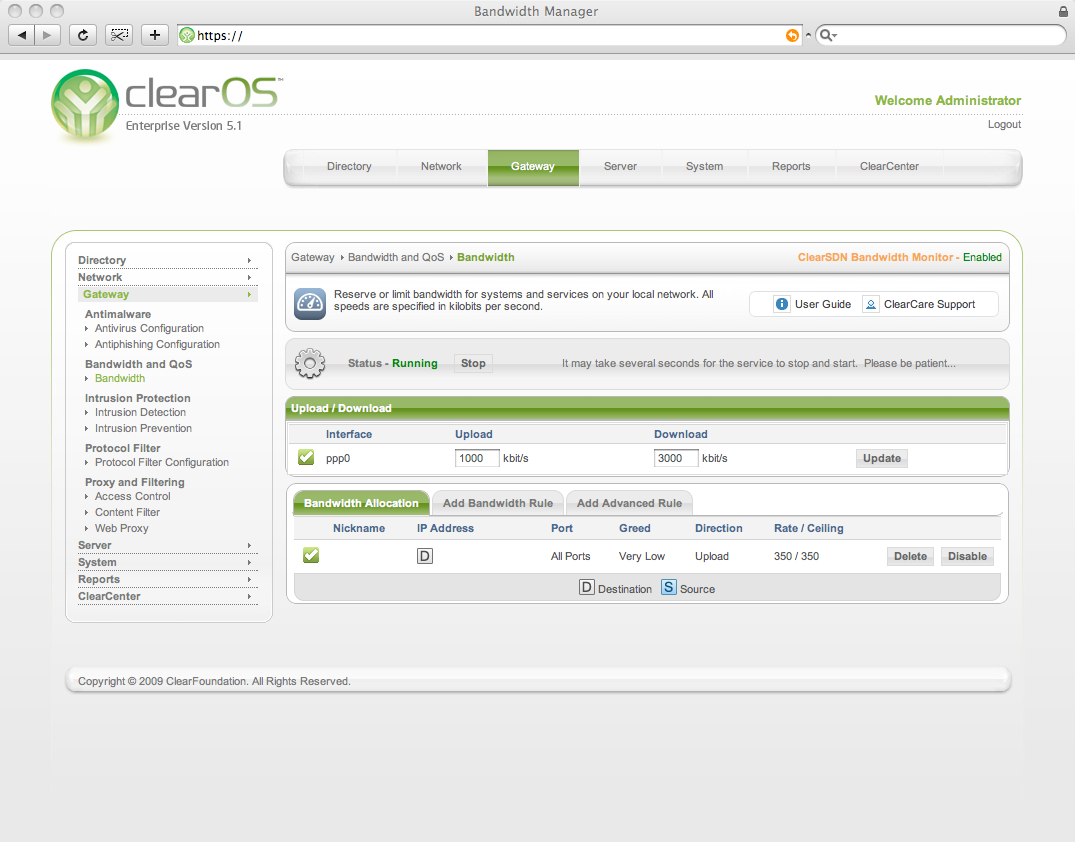Click the web clip scissors icon
Image resolution: width=1075 pixels, height=842 pixels.
[119, 35]
